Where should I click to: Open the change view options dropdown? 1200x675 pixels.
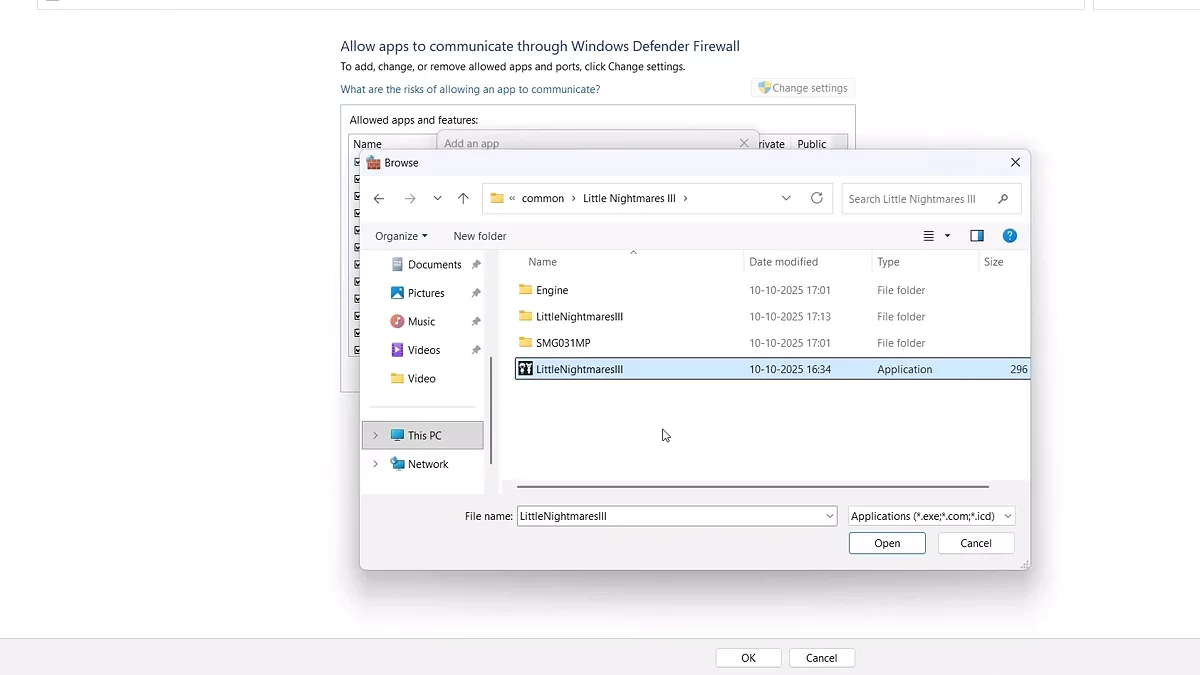click(947, 236)
